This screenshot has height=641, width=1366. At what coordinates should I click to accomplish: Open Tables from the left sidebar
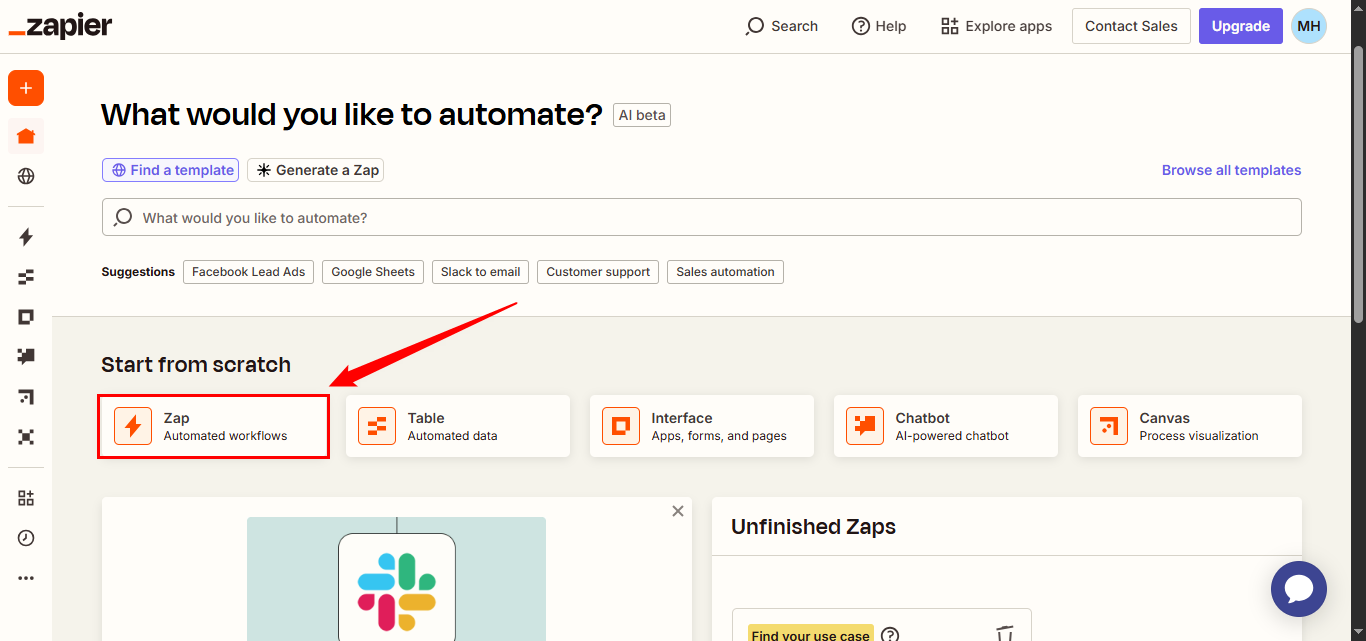coord(26,277)
